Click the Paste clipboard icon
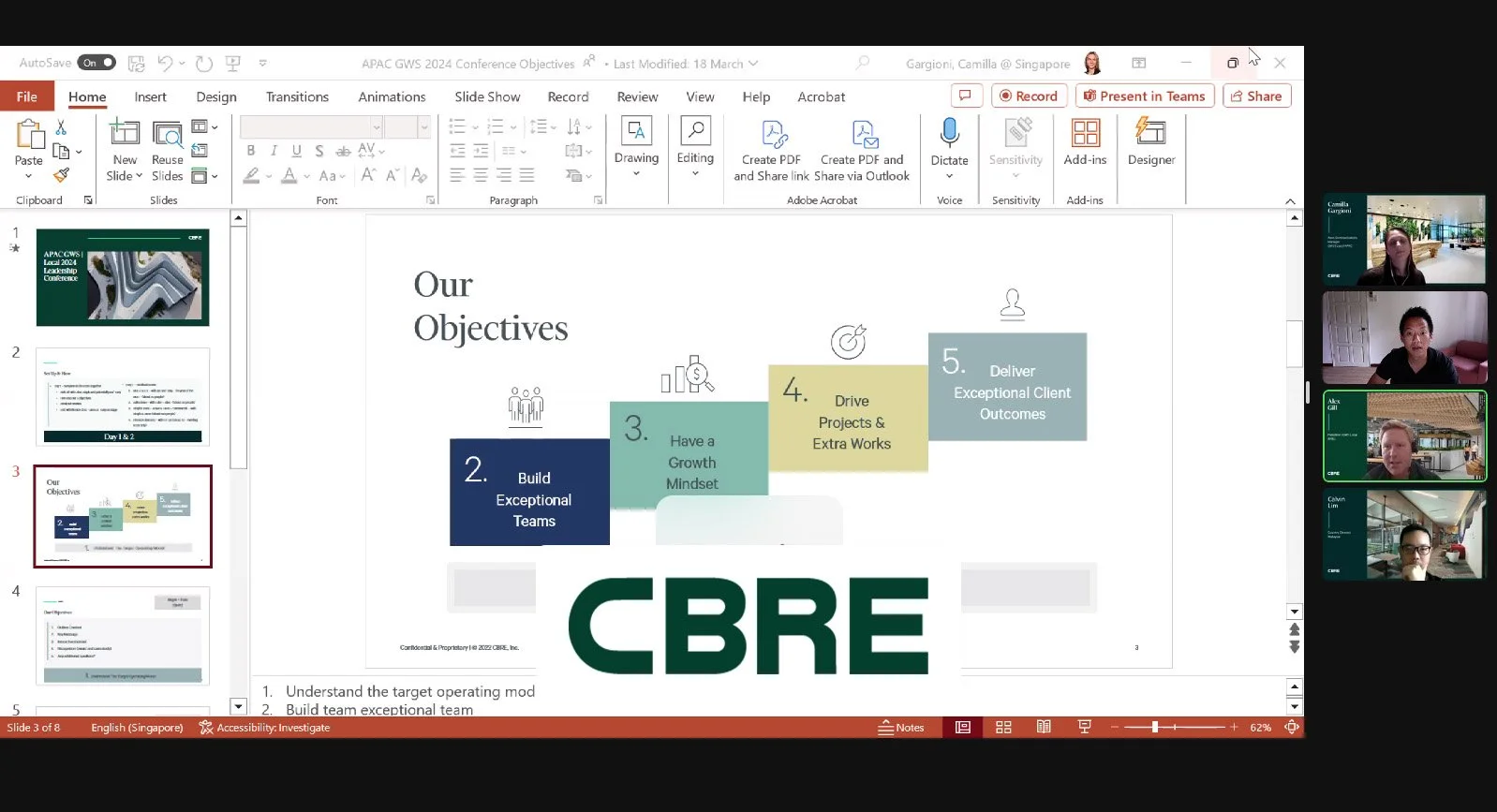This screenshot has height=812, width=1497. click(29, 137)
